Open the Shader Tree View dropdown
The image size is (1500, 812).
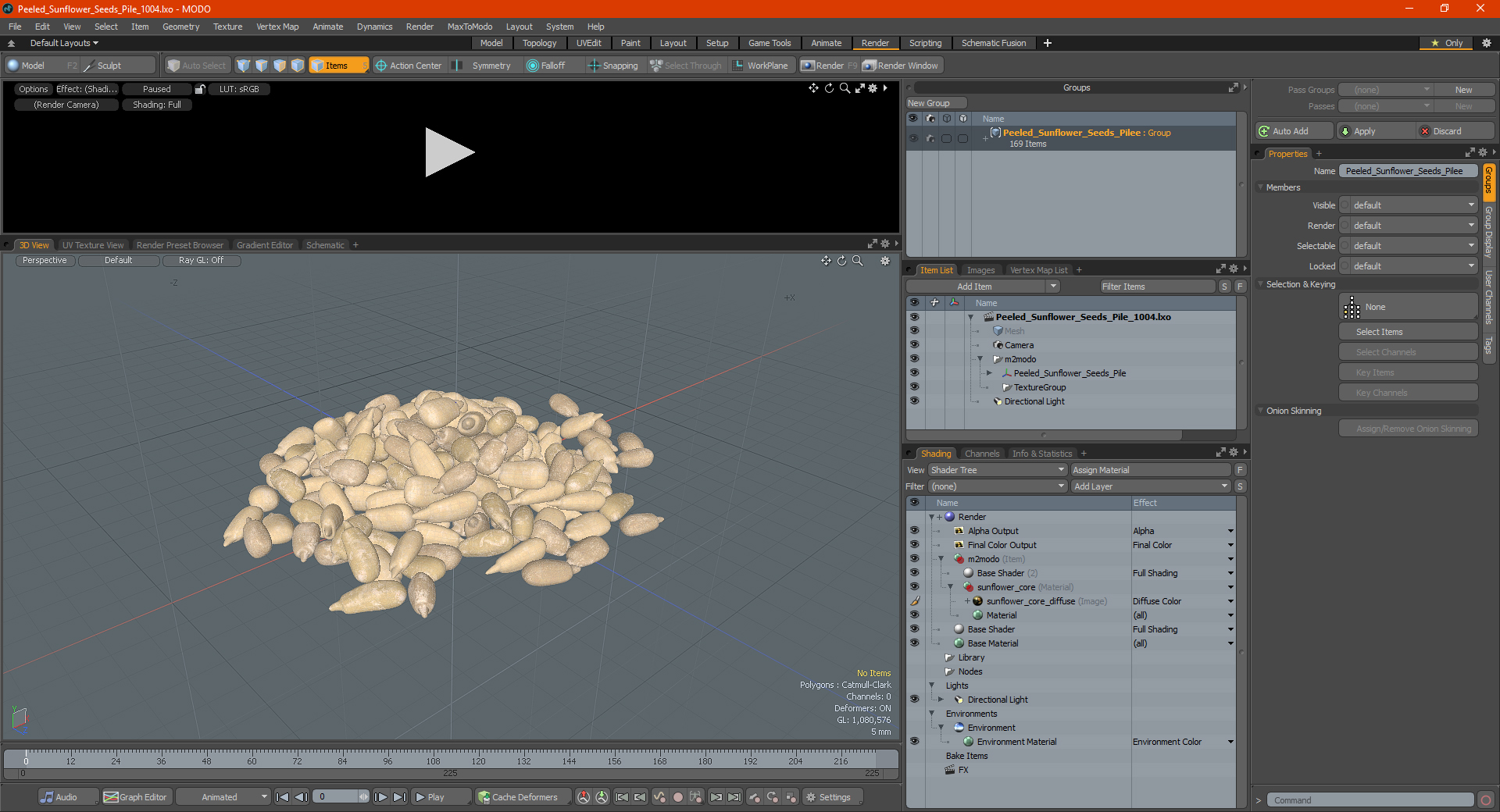tap(998, 470)
